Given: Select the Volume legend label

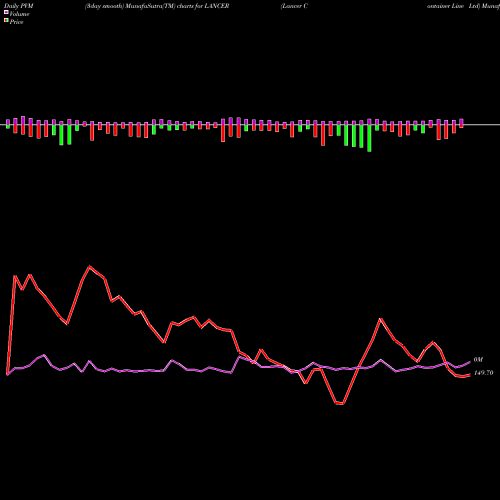Looking at the screenshot, I should (19, 14).
